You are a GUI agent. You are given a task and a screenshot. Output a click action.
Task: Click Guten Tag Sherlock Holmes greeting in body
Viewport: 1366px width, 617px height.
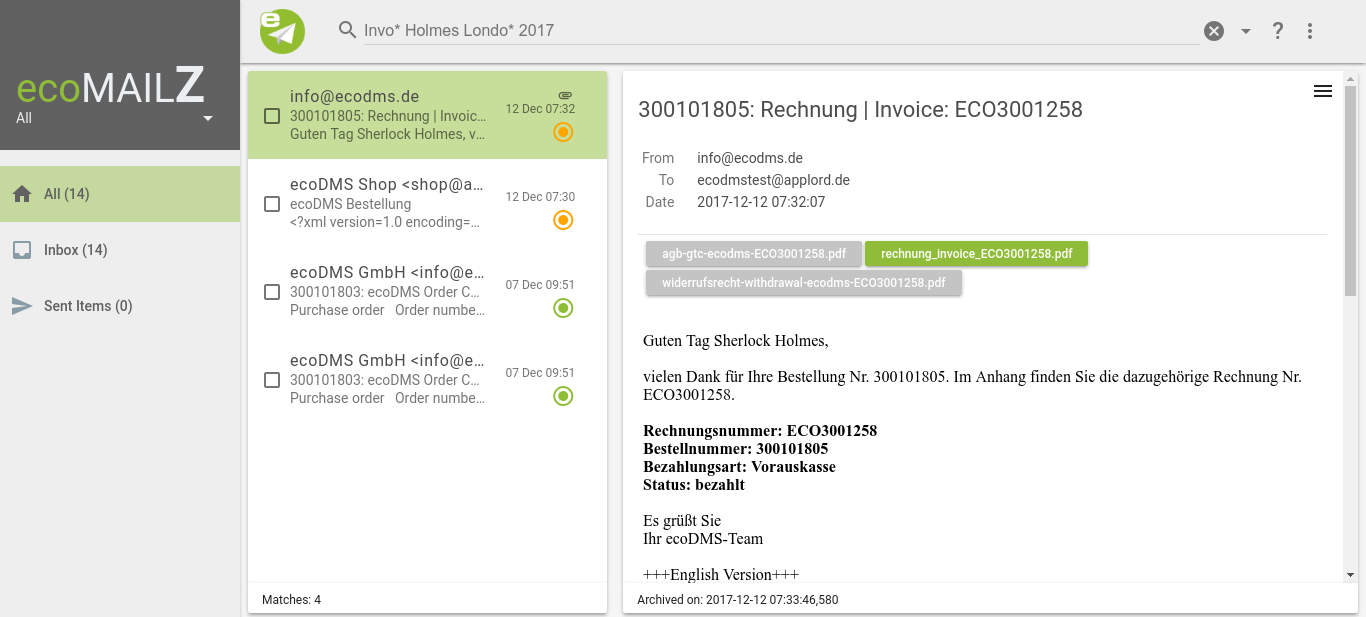(736, 341)
